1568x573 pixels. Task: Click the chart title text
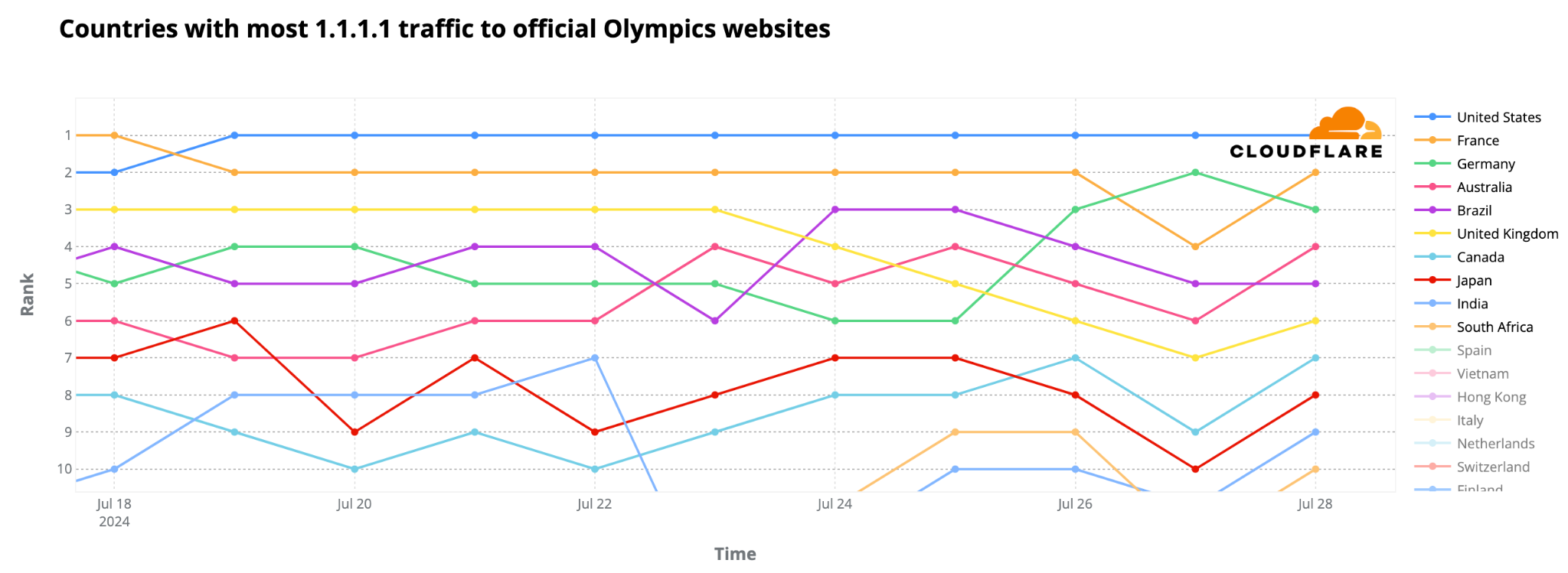click(x=444, y=29)
